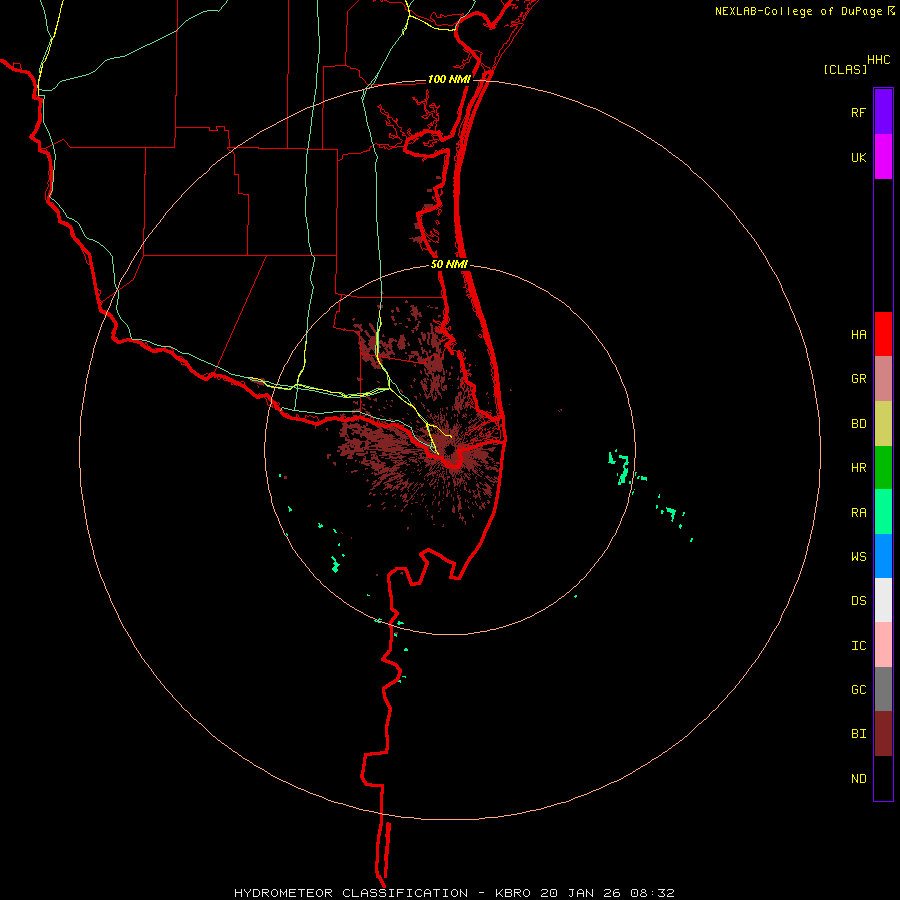900x900 pixels.
Task: Click the RA light green legend swatch
Action: point(883,512)
